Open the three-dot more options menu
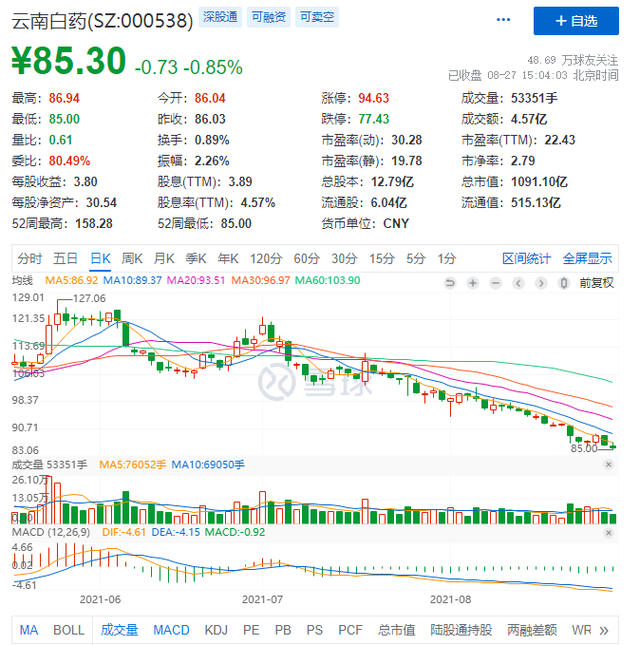The image size is (640, 645). point(503,20)
